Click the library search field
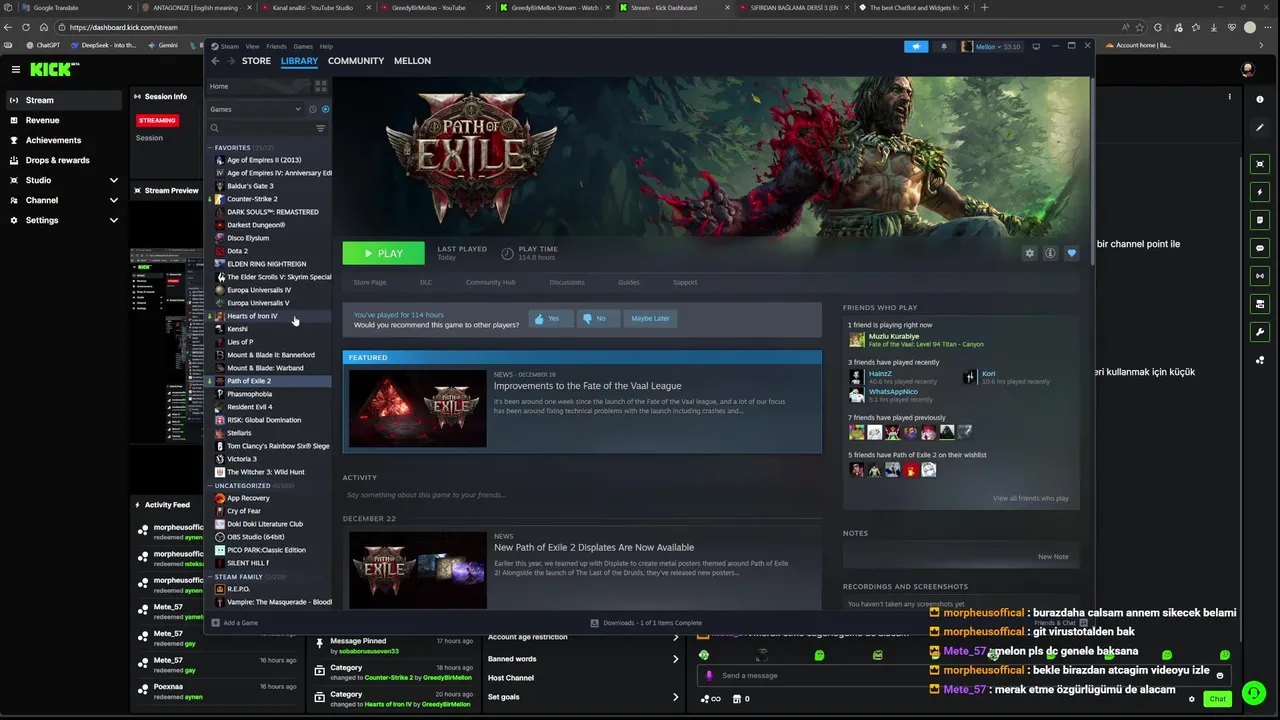Viewport: 1280px width, 720px height. (261, 128)
